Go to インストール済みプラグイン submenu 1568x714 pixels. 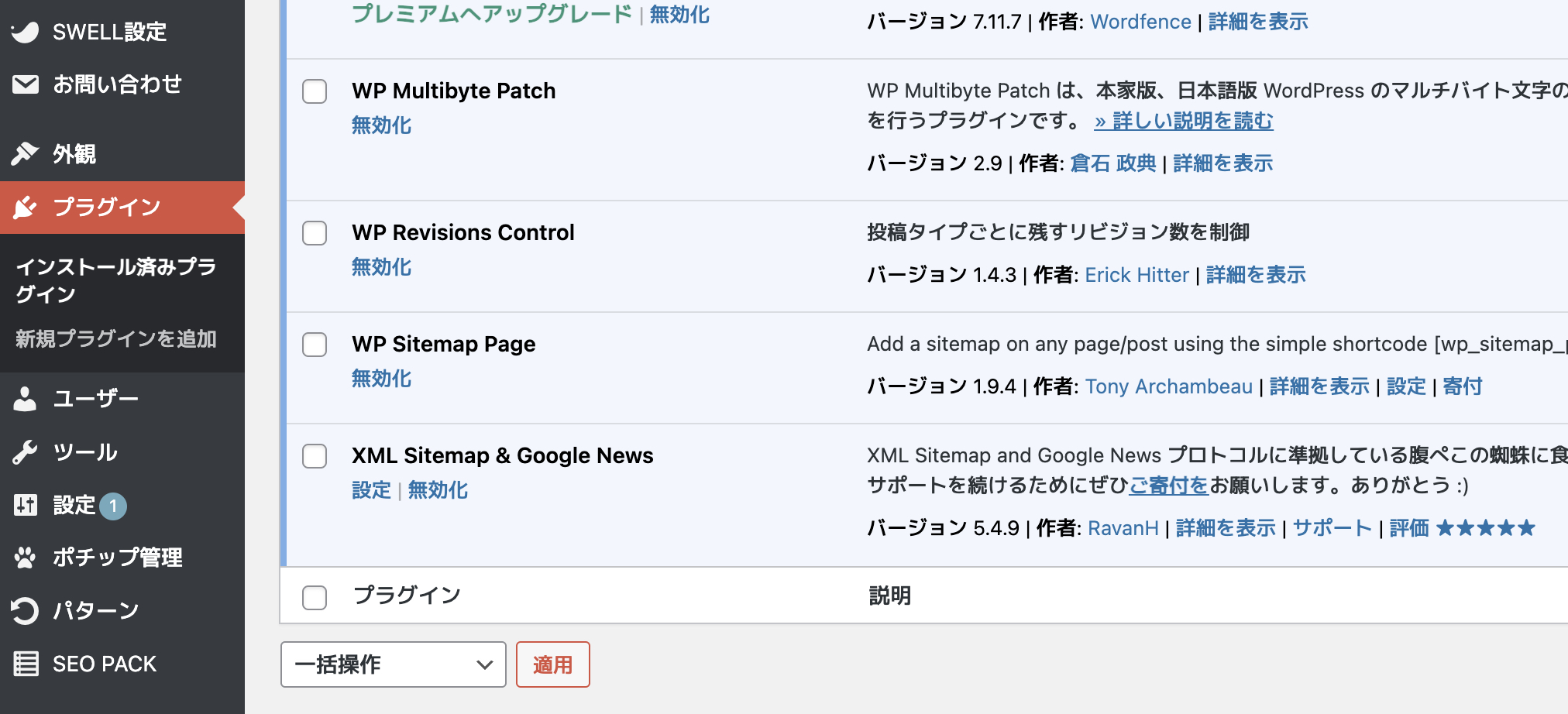[116, 280]
